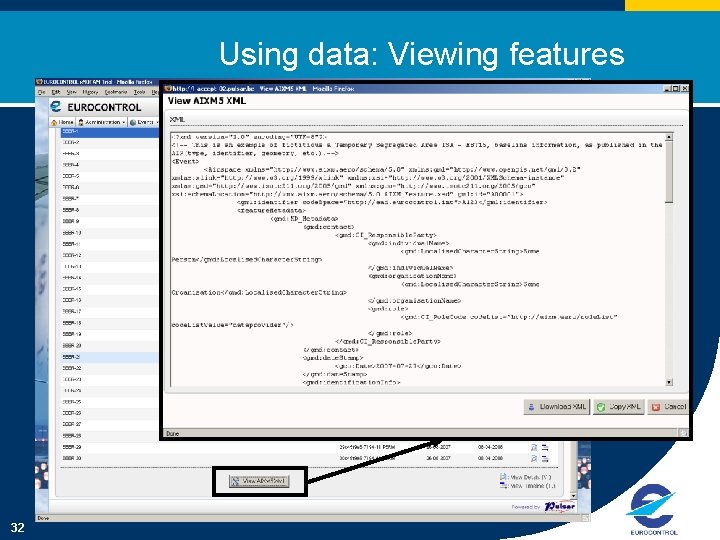Click the Done status in the XML window
The width and height of the screenshot is (720, 540).
[x=173, y=433]
